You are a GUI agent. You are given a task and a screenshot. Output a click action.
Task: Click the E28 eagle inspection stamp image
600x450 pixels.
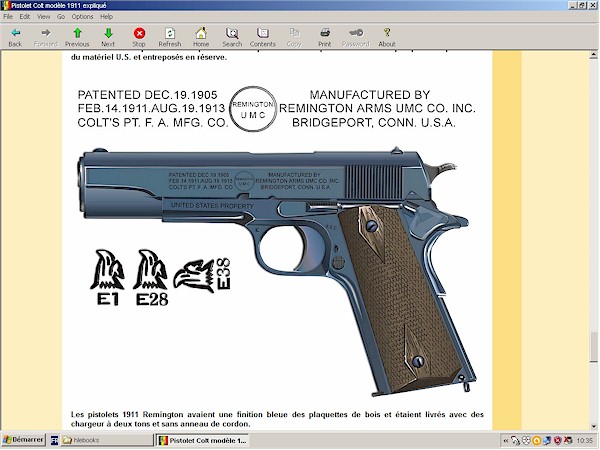click(x=151, y=277)
